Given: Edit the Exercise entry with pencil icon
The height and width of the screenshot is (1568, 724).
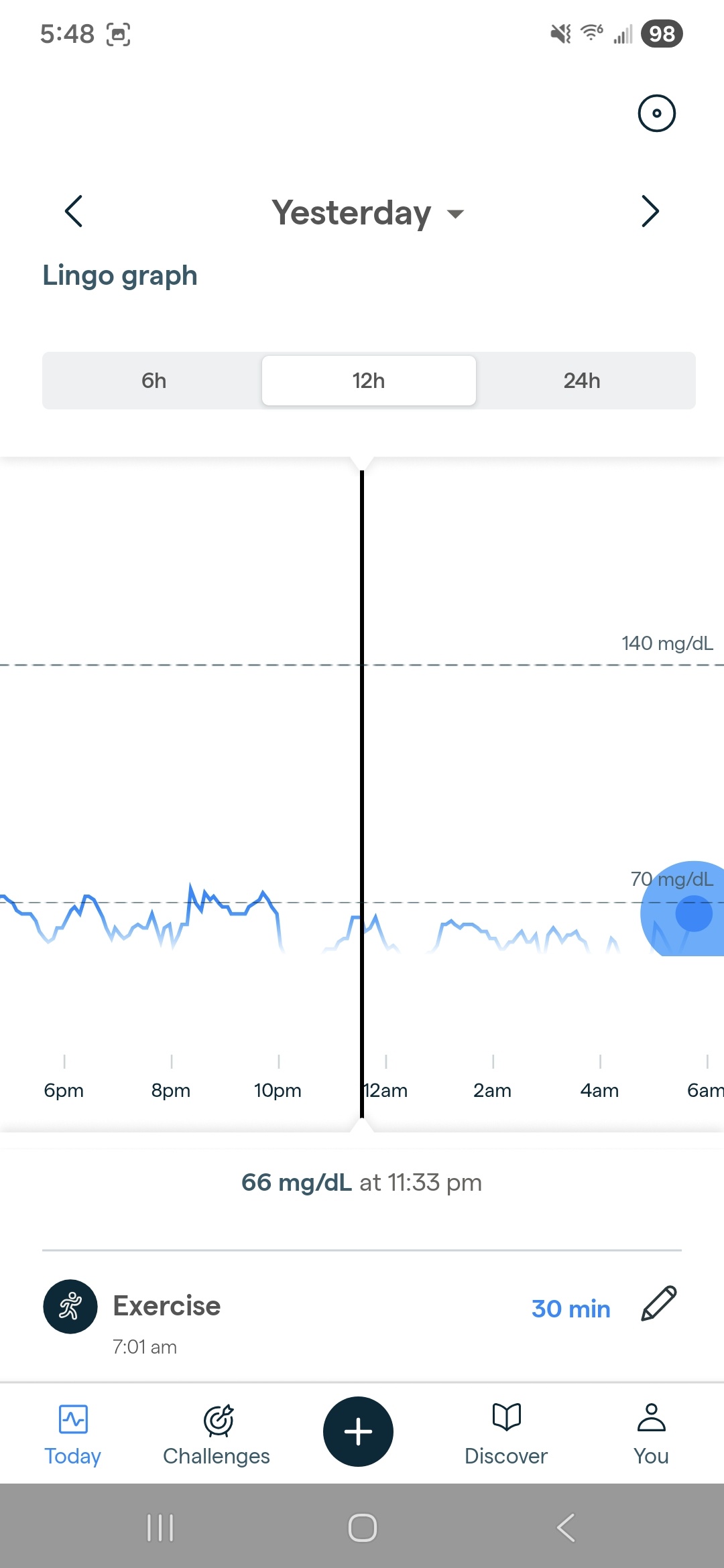Looking at the screenshot, I should [659, 1304].
